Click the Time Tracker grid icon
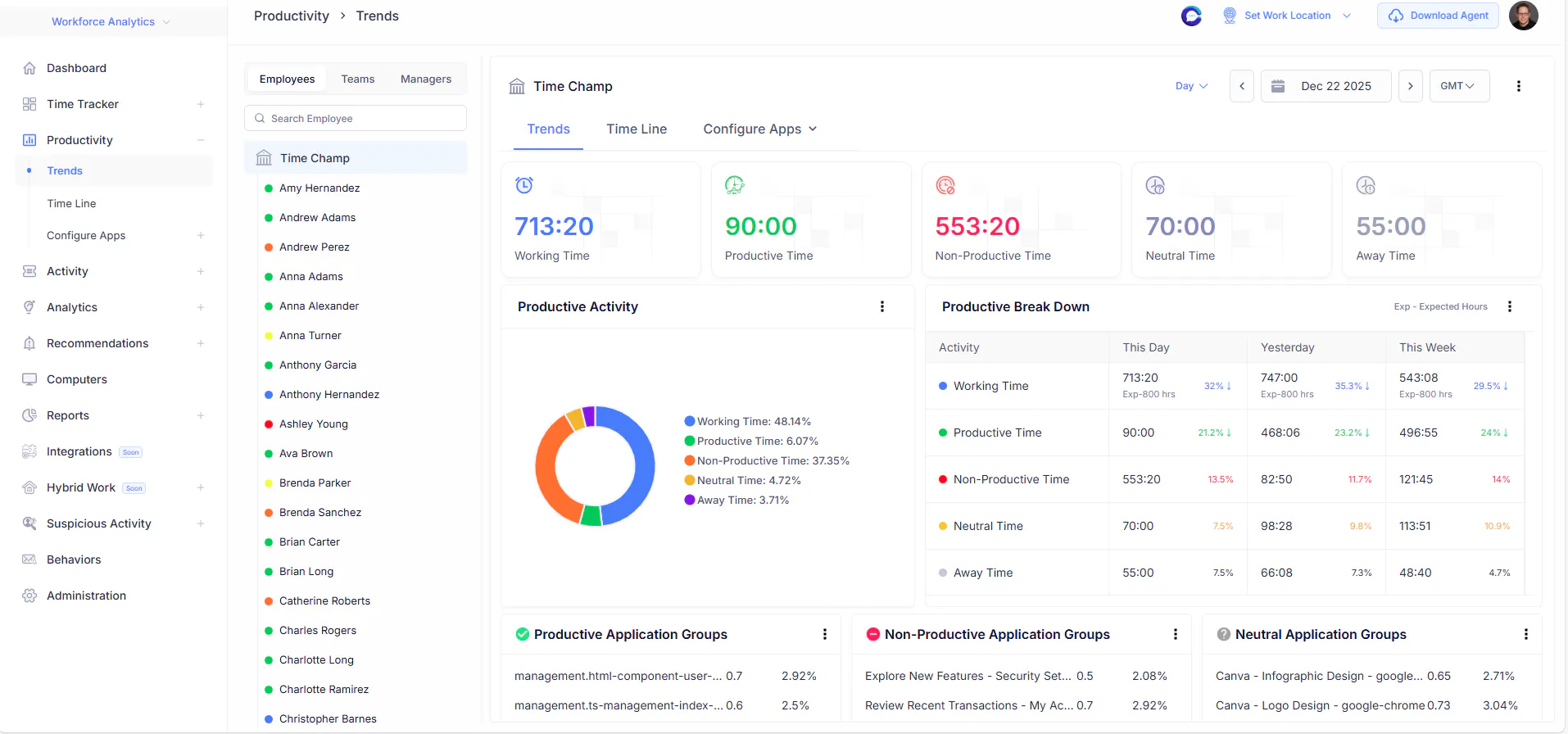This screenshot has height=734, width=1568. coord(29,104)
